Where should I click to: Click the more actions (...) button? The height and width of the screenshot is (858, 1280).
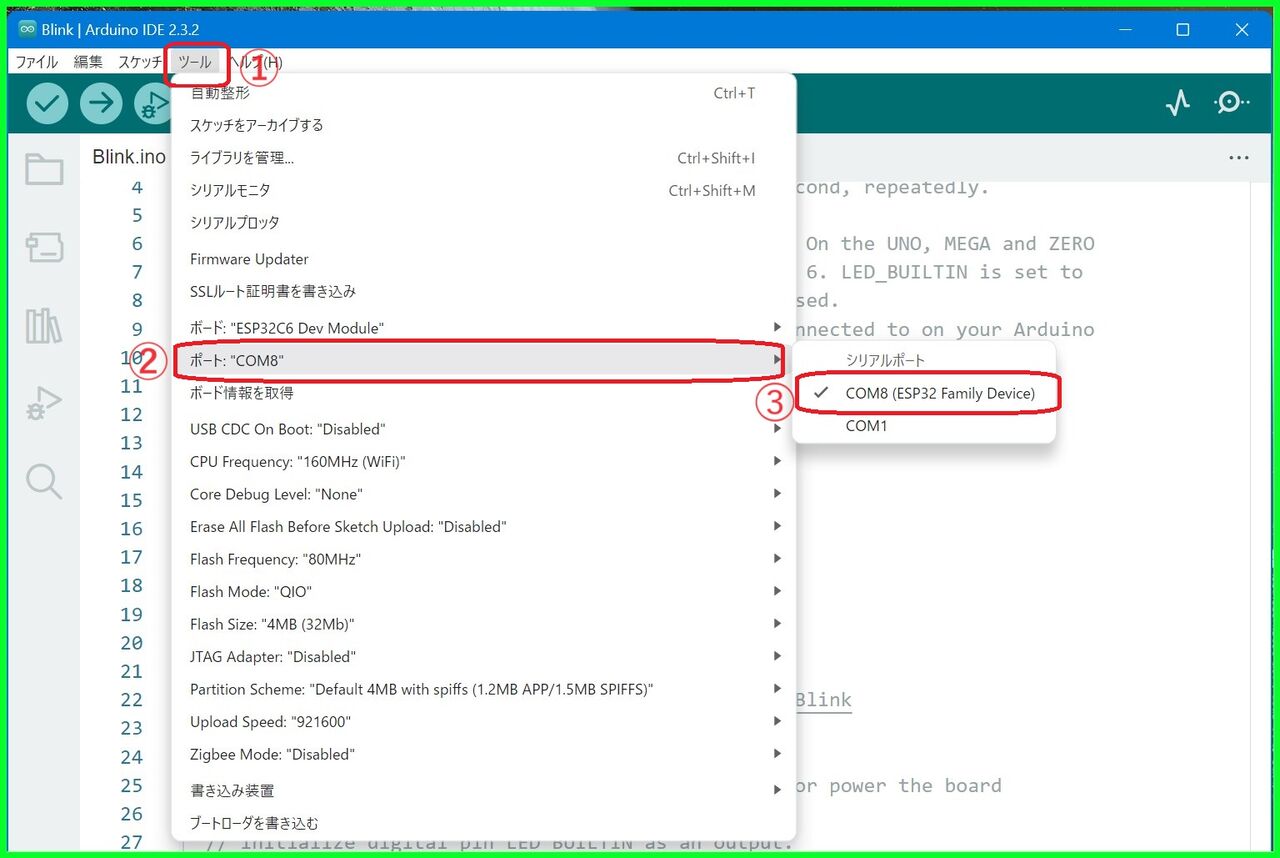(x=1239, y=157)
